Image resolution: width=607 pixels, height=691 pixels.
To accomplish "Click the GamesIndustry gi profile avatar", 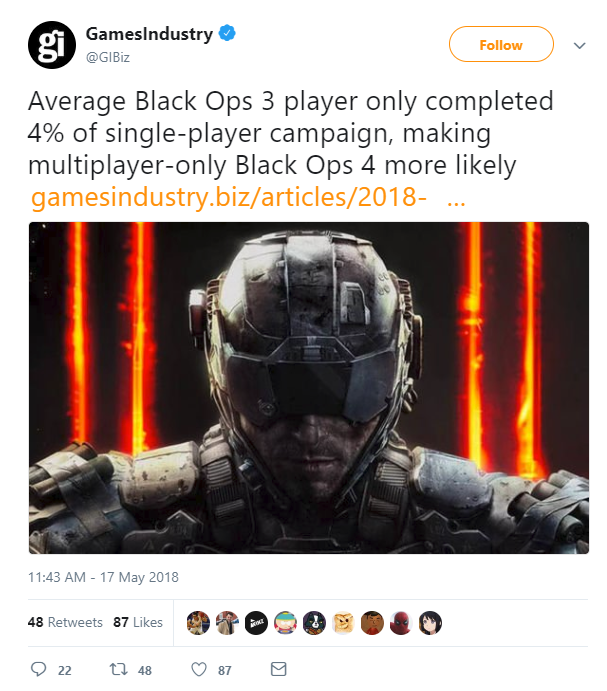I will coord(52,45).
